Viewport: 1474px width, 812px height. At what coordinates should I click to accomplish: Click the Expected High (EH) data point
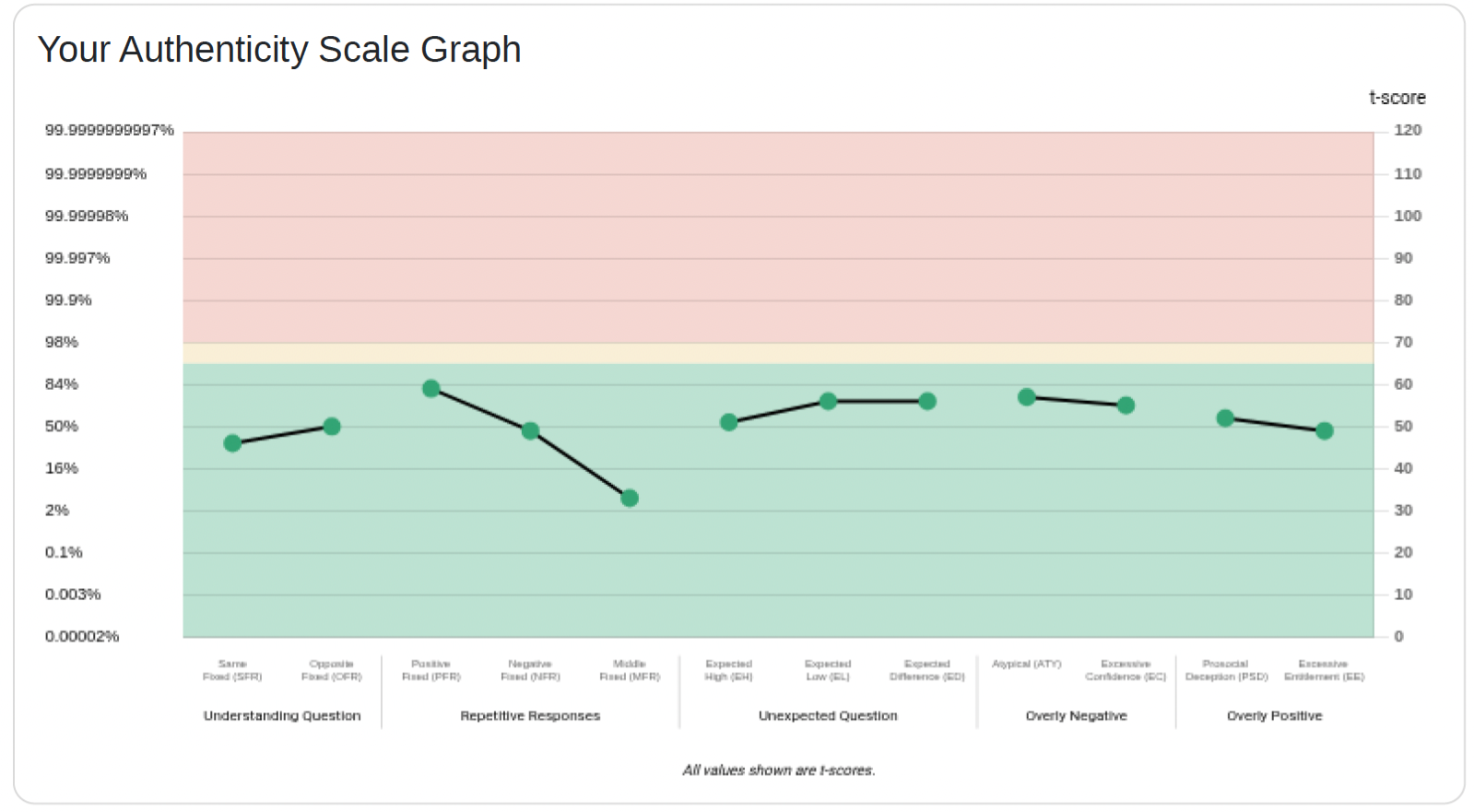[x=729, y=422]
